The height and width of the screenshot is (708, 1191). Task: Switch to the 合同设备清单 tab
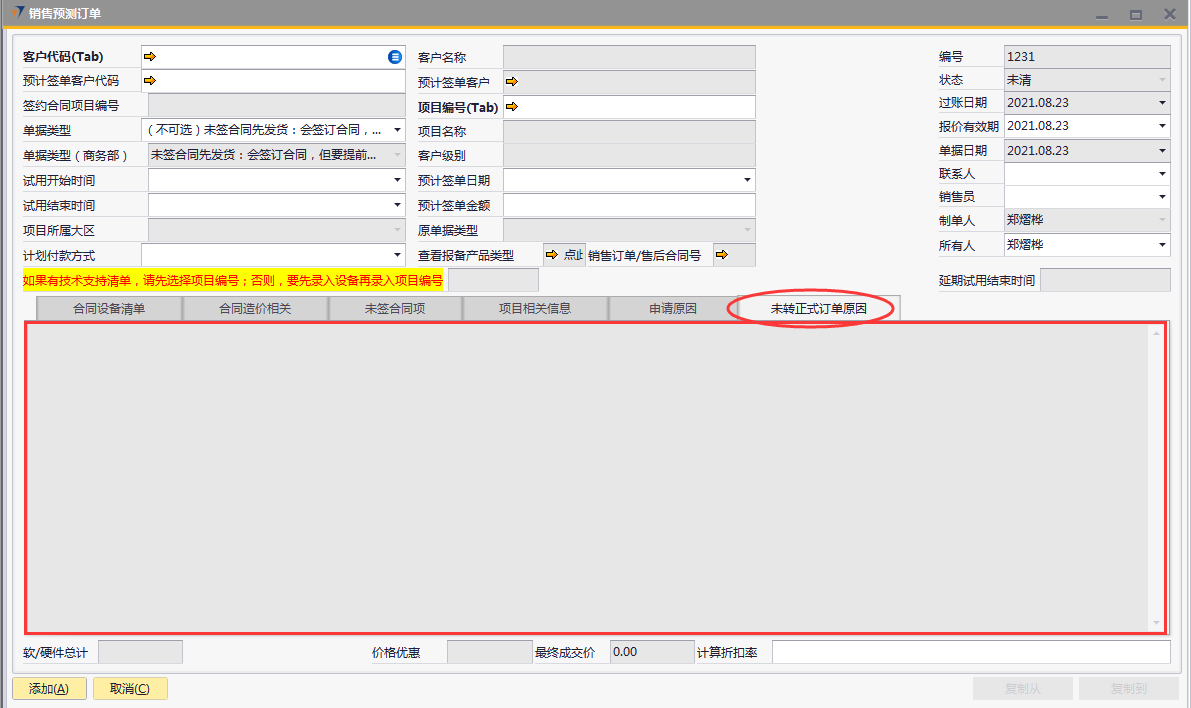(109, 309)
